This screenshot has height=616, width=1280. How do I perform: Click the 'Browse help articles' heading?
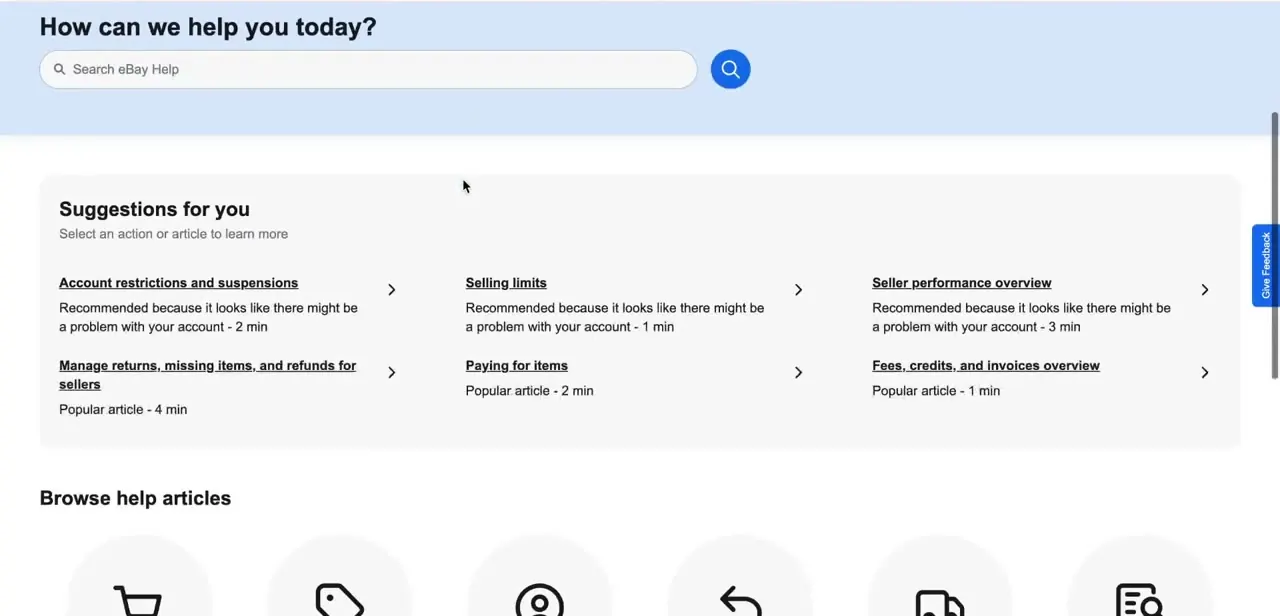click(135, 498)
